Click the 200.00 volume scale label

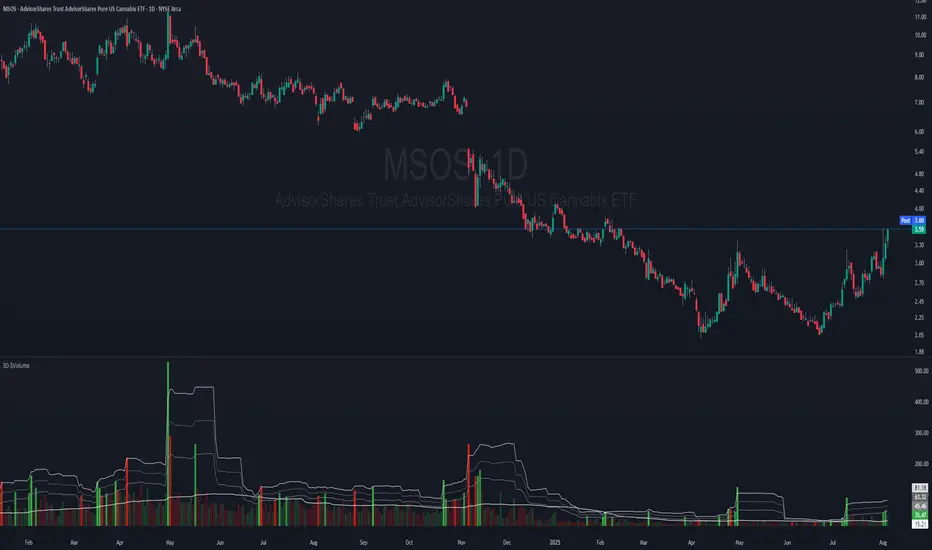tap(921, 464)
